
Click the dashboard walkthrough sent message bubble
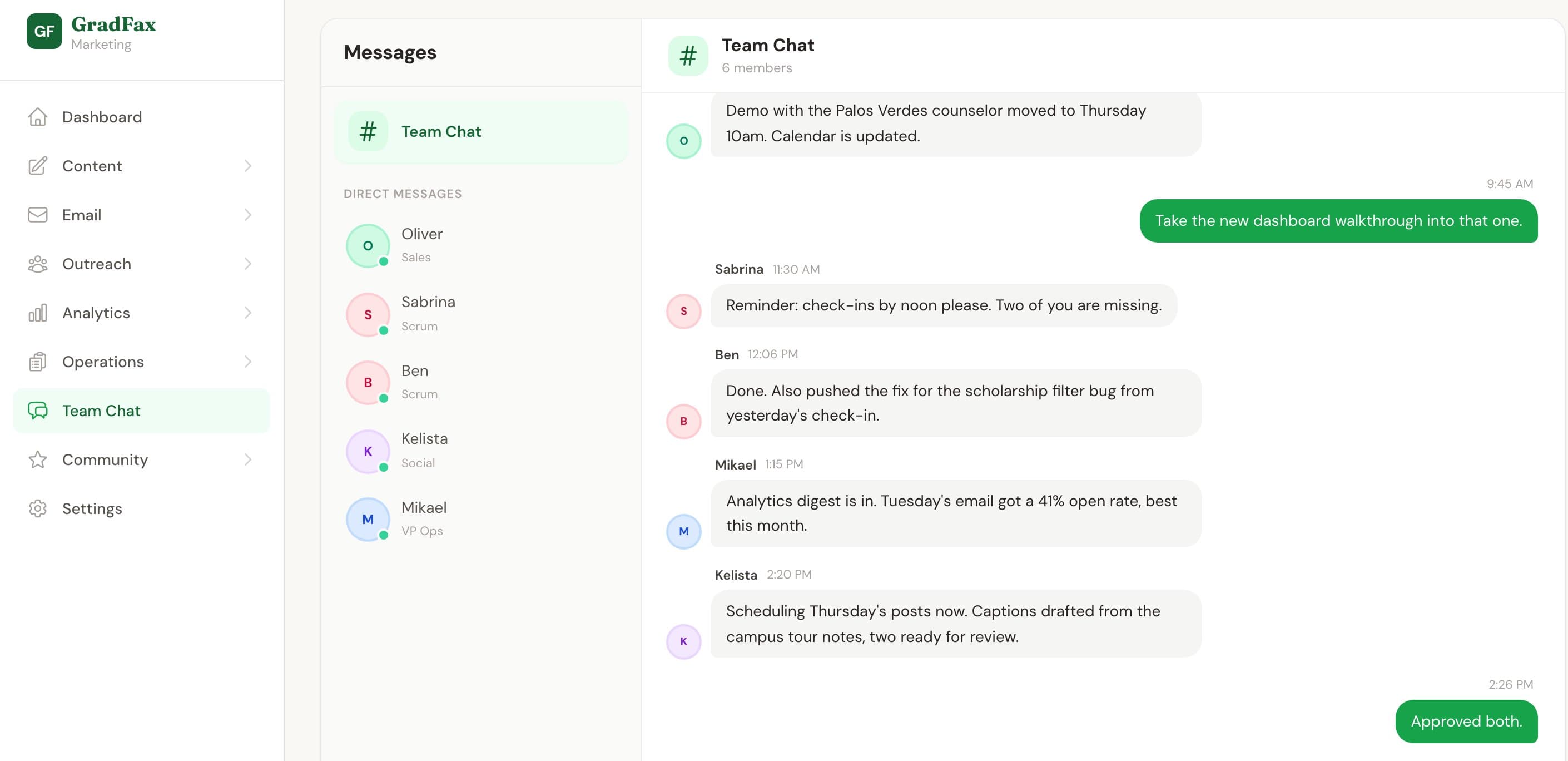[1338, 220]
